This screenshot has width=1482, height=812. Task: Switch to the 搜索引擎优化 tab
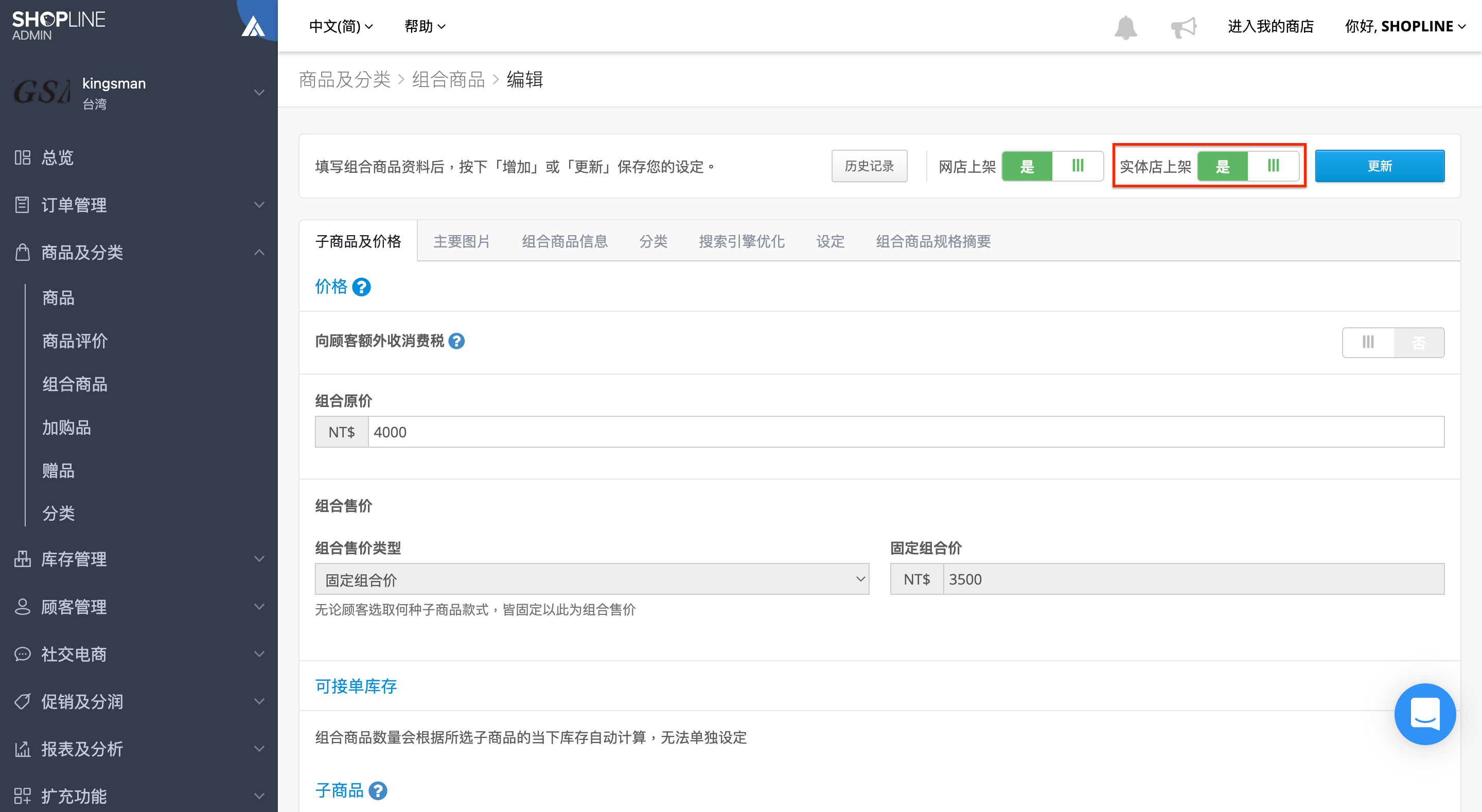742,241
